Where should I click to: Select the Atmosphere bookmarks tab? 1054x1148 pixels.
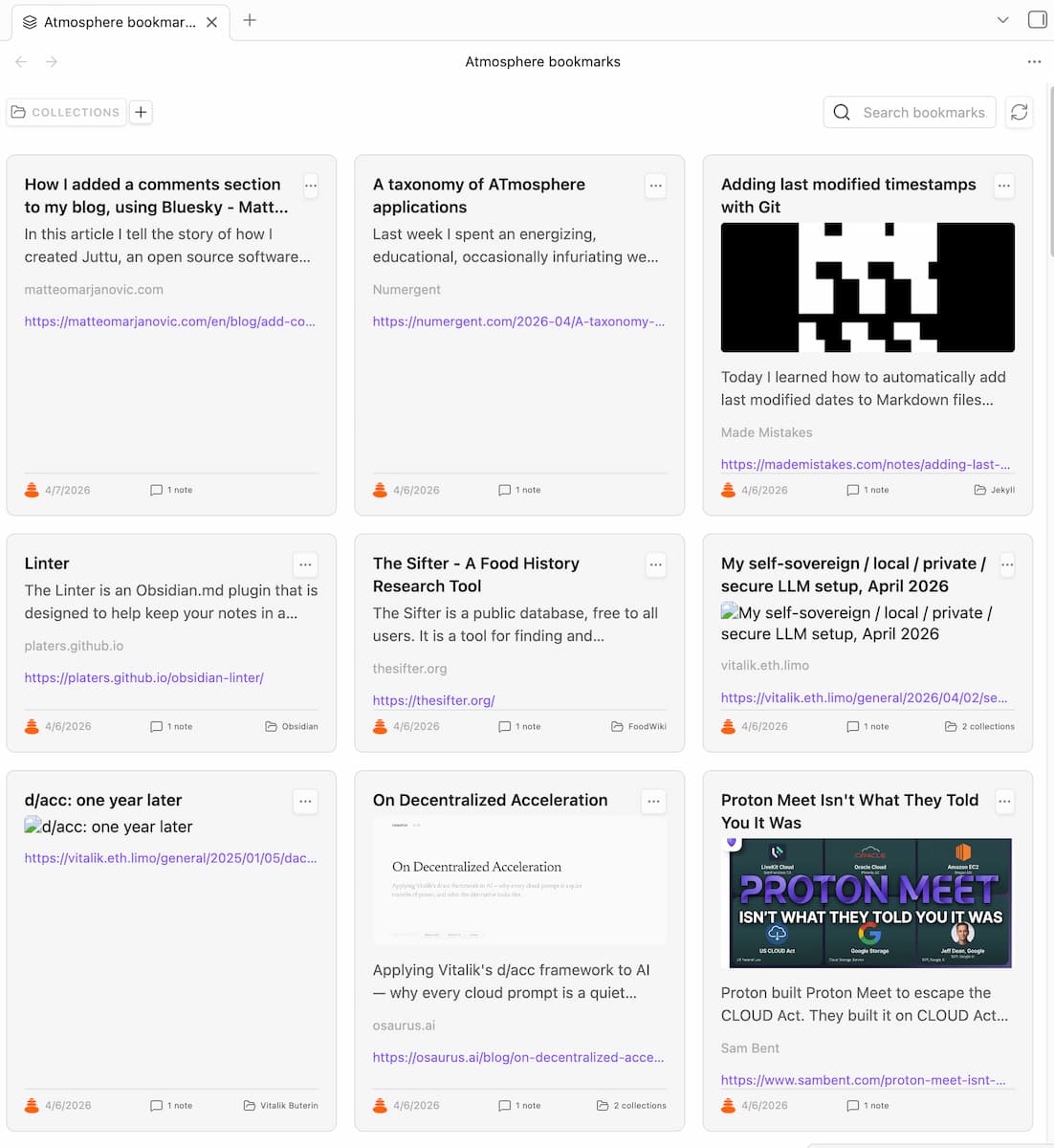pyautogui.click(x=115, y=21)
